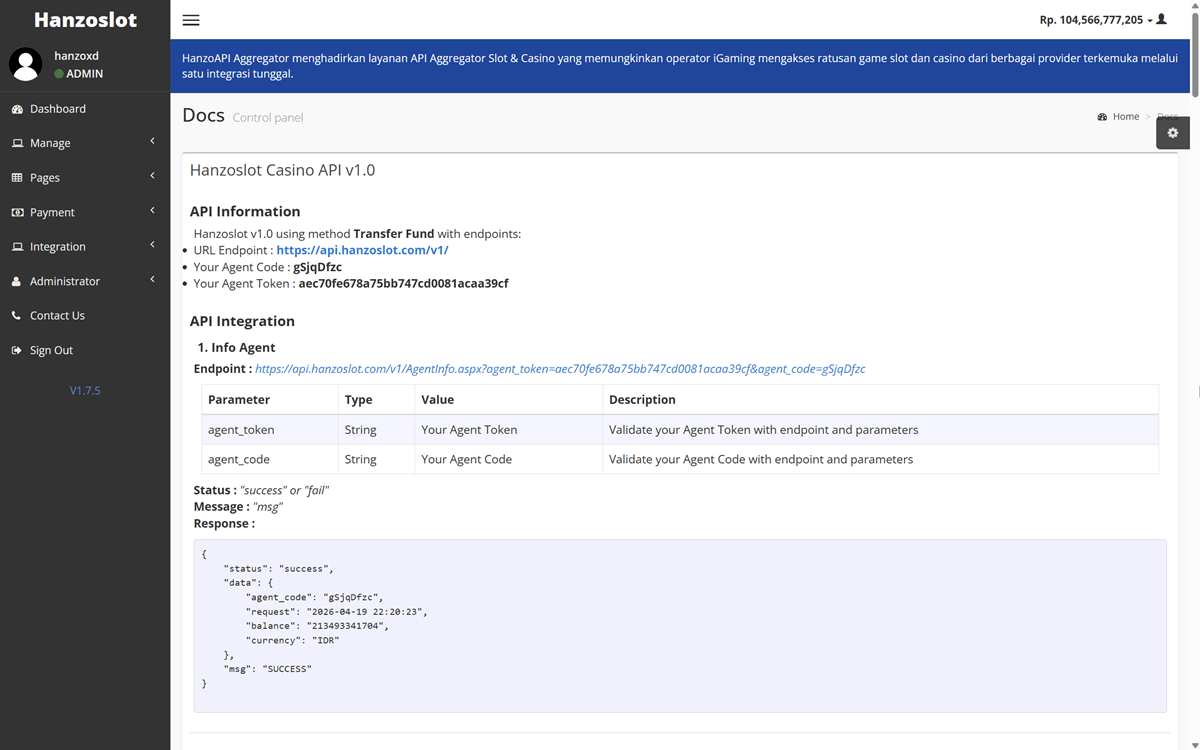Image resolution: width=1200 pixels, height=750 pixels.
Task: Click the Hanzoslot logo title
Action: pos(85,20)
